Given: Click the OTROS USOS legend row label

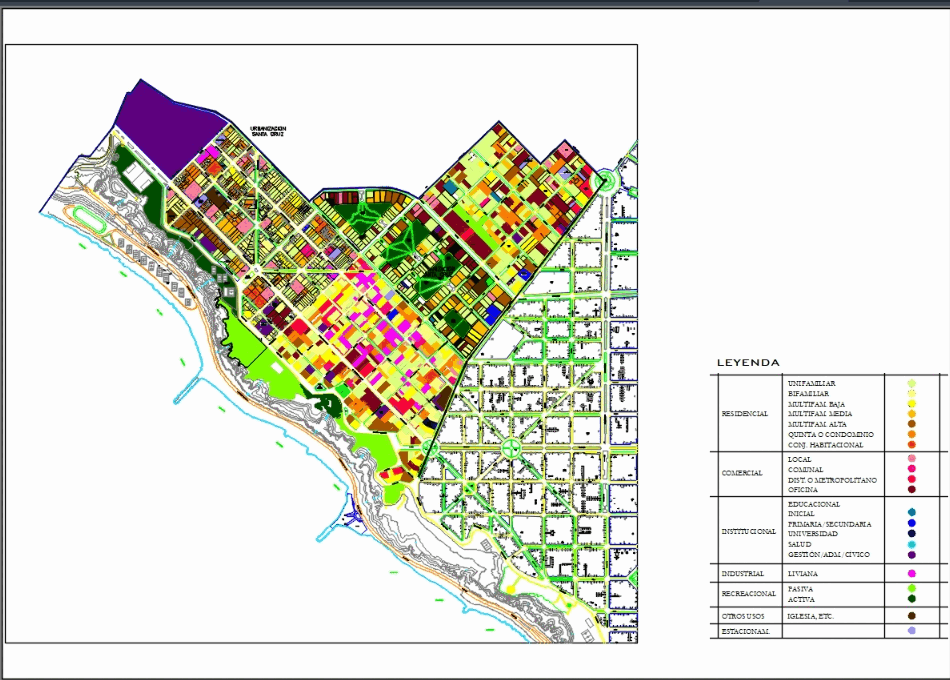Looking at the screenshot, I should tap(743, 615).
